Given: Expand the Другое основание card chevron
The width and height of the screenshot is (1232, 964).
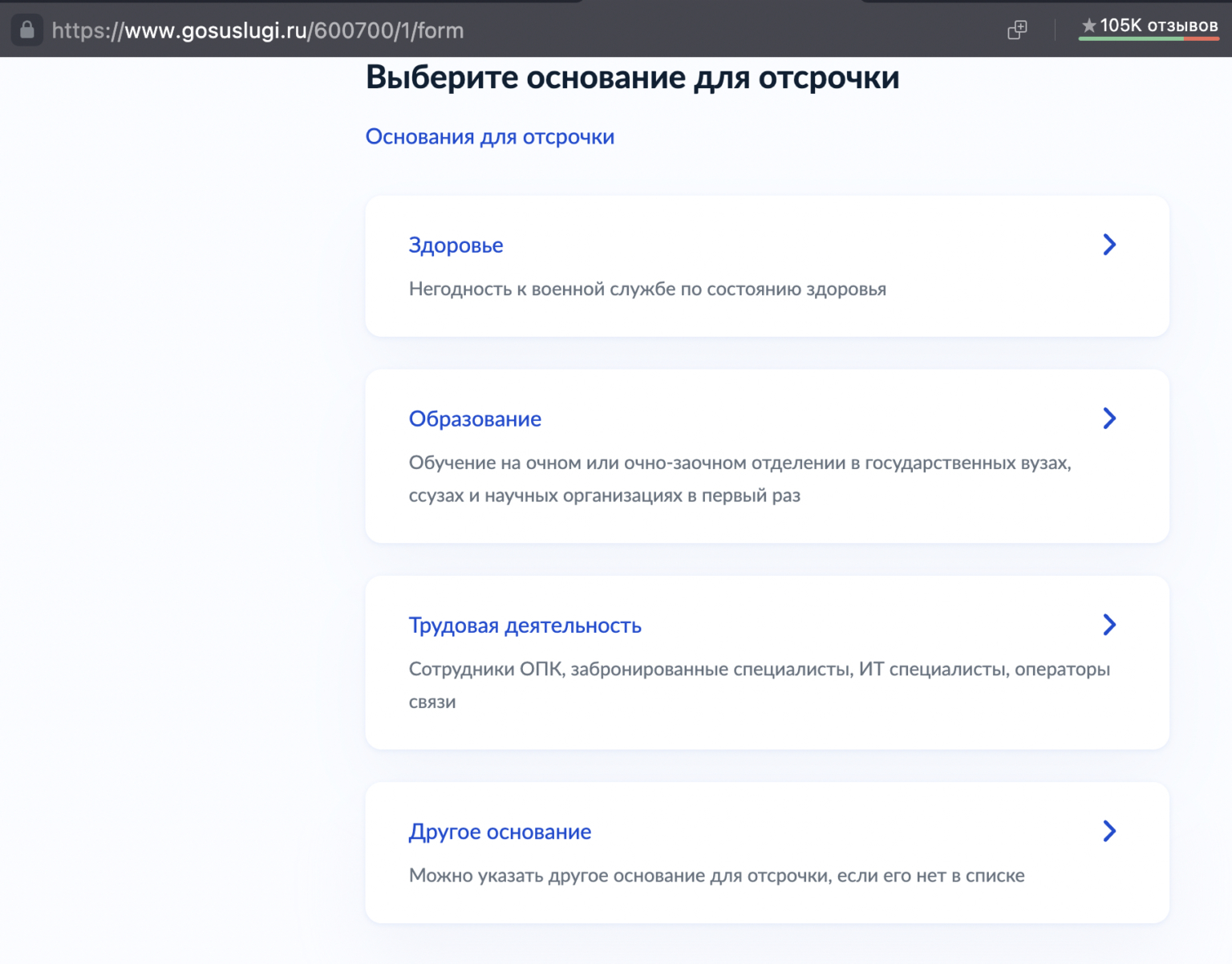Looking at the screenshot, I should tap(1109, 831).
